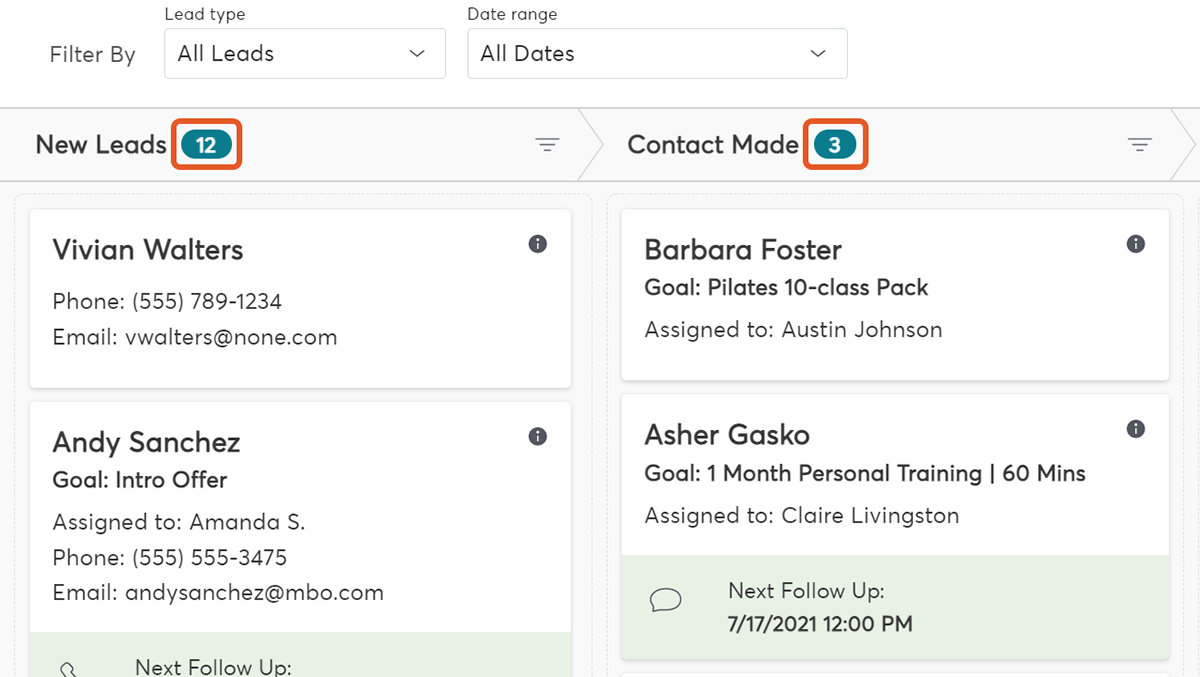
Task: Open the Asher Gasko lead name
Action: pyautogui.click(x=727, y=435)
